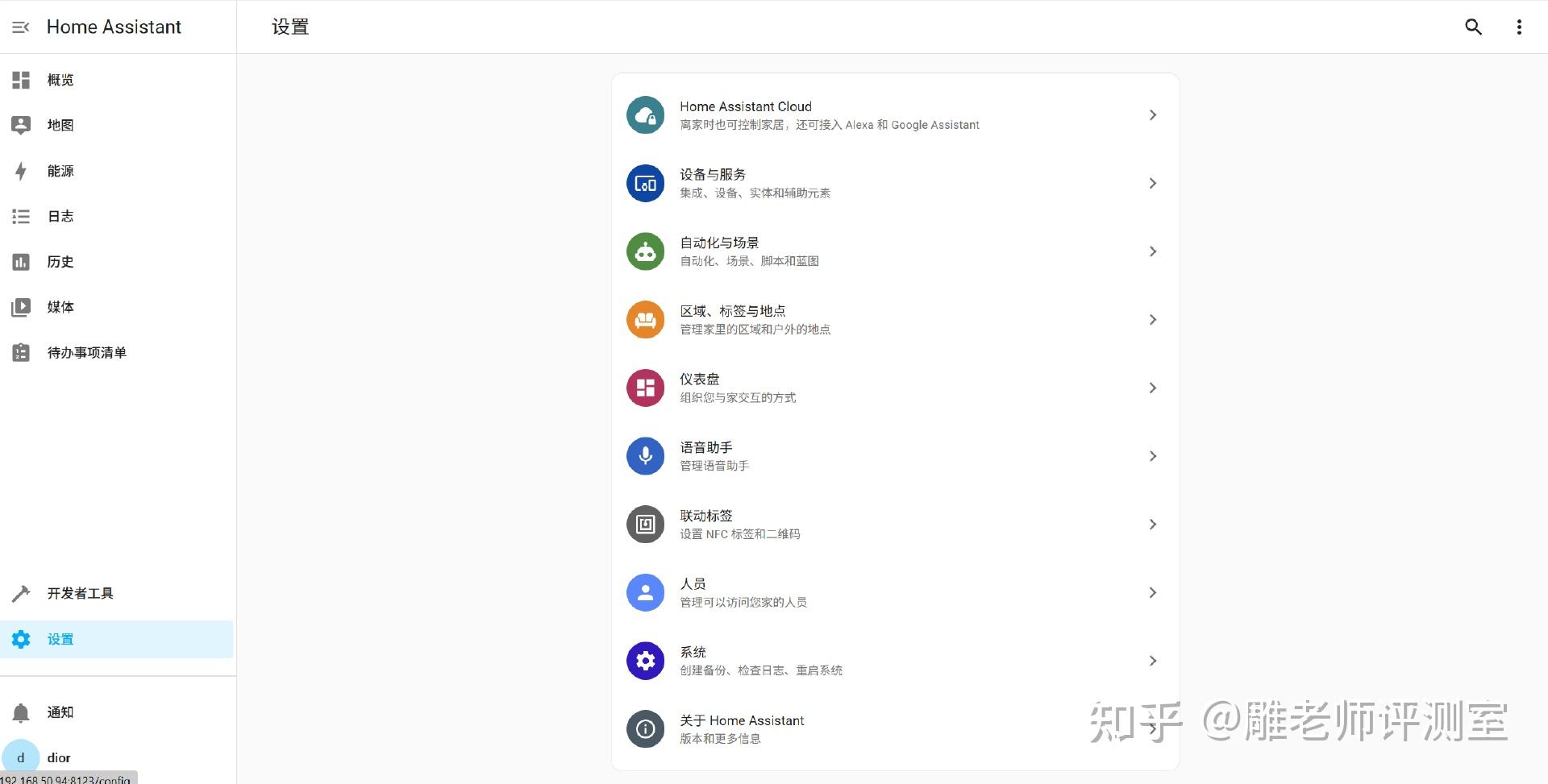
Task: Click the 概览 dashboard icon in sidebar
Action: (21, 80)
